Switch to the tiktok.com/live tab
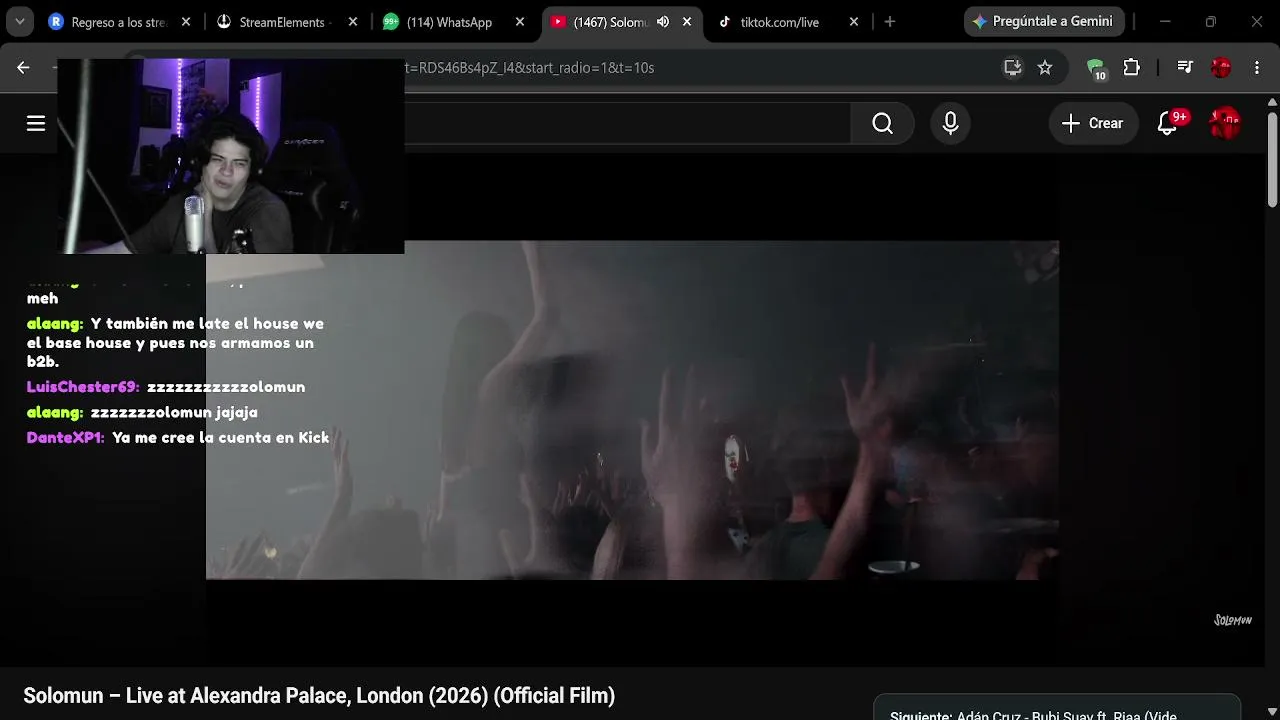The height and width of the screenshot is (720, 1280). 780,22
